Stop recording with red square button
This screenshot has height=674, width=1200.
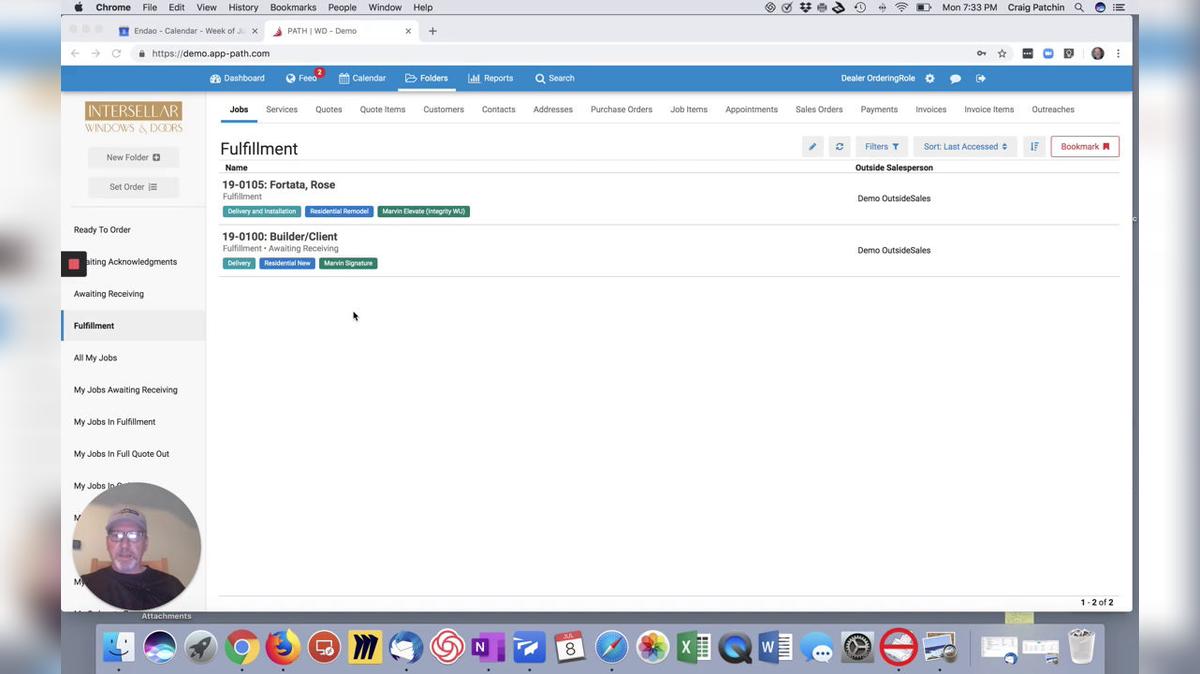74,264
